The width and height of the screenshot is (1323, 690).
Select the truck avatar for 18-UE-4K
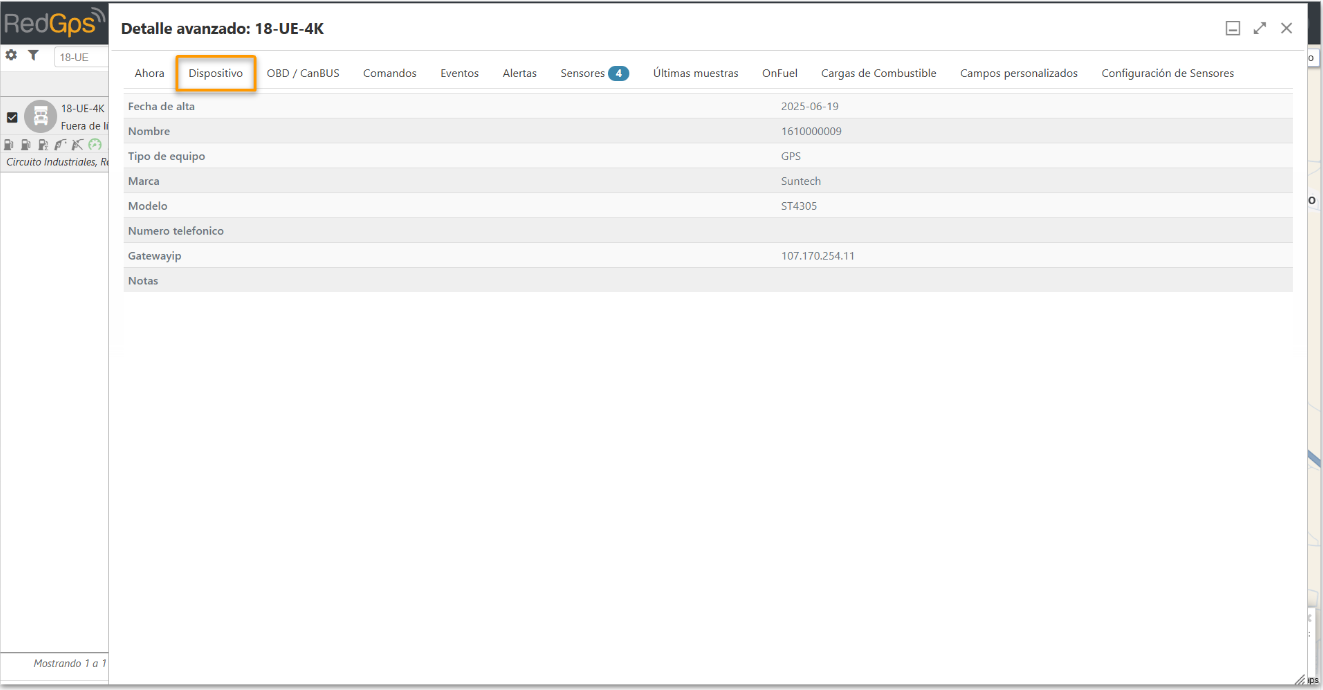[40, 116]
